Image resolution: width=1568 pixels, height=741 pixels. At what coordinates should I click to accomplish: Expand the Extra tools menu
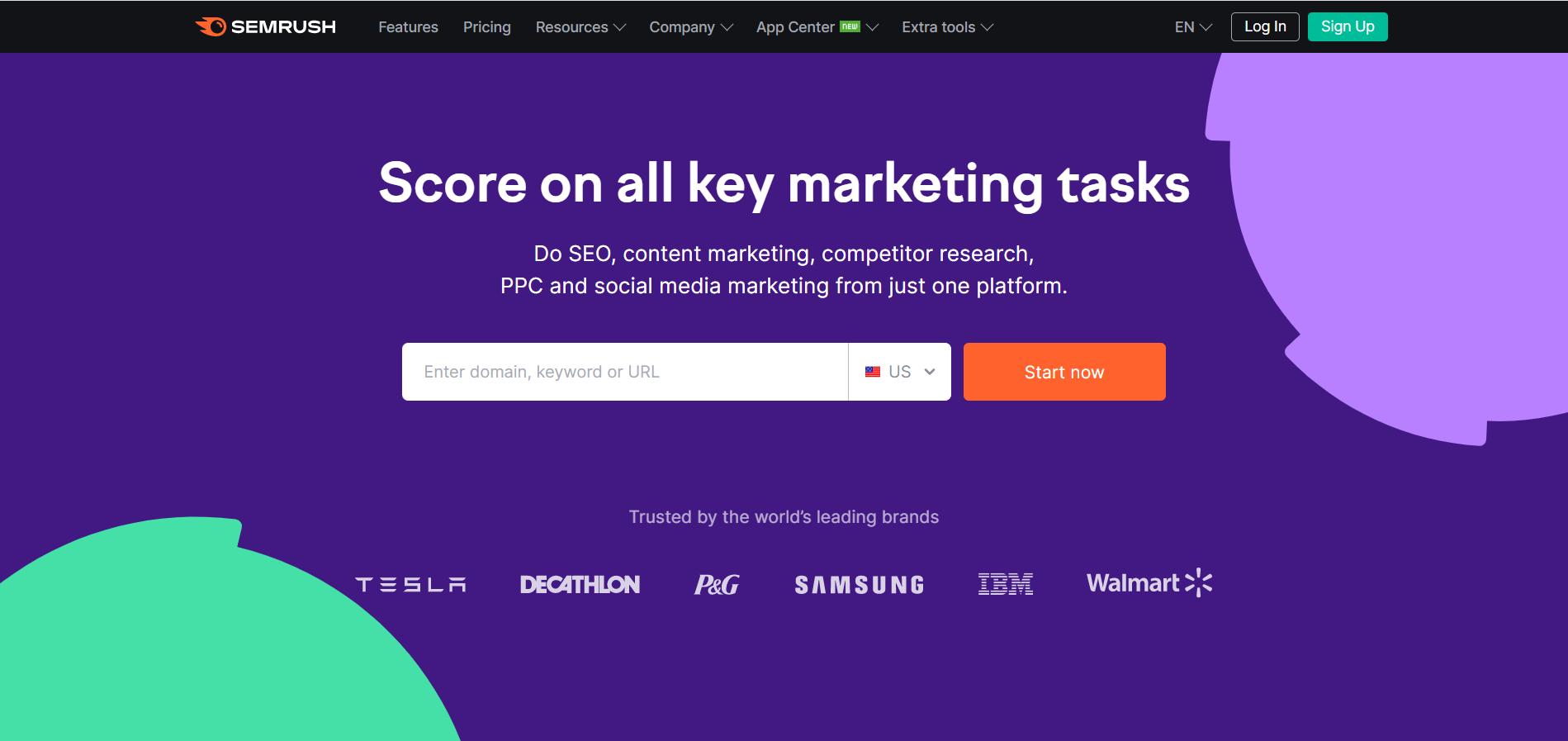pos(947,27)
